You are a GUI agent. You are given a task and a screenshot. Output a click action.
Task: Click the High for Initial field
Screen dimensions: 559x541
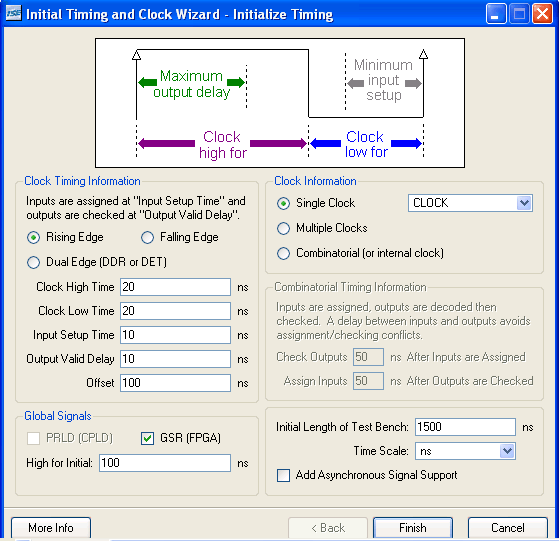(165, 463)
